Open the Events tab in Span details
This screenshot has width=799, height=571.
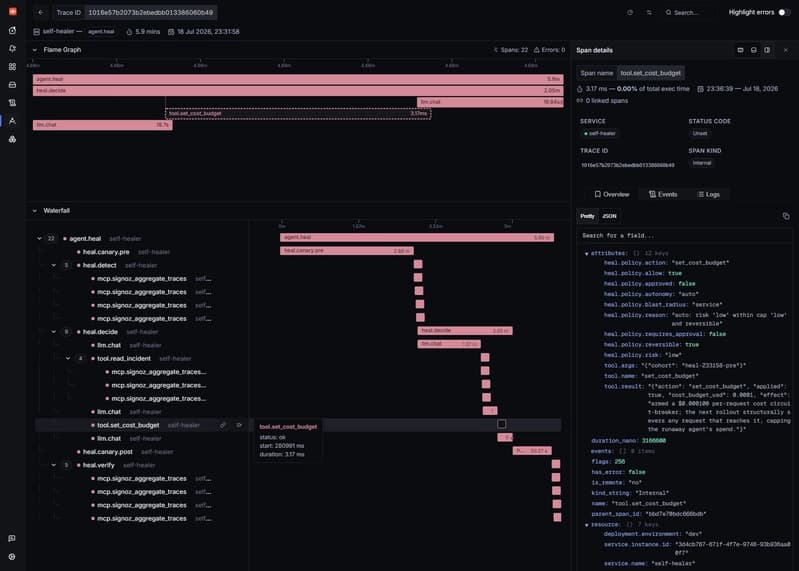coord(663,194)
